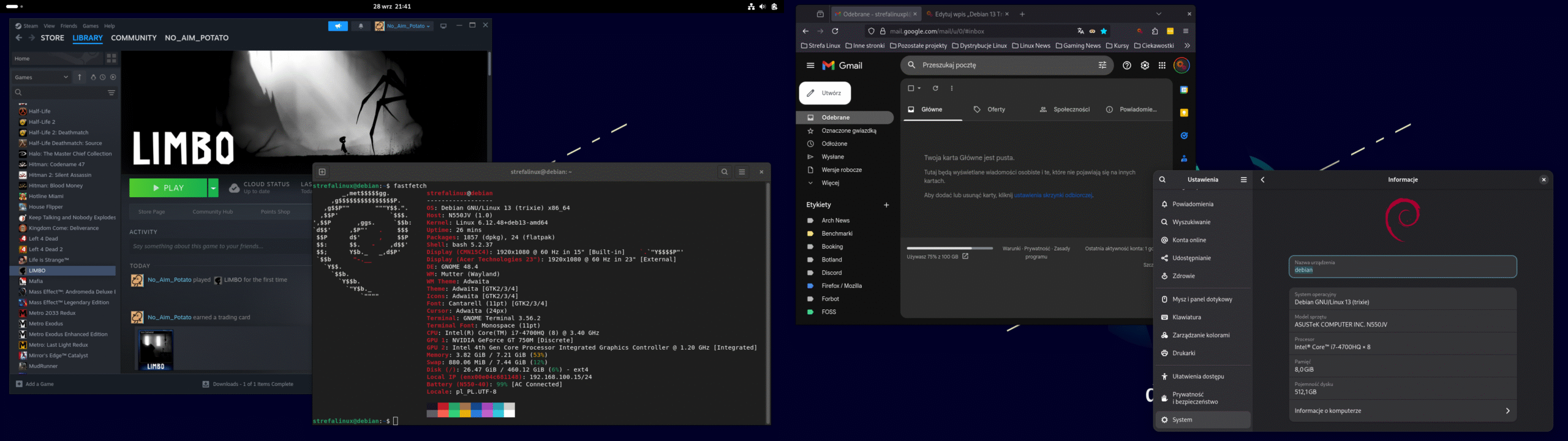Click Add a Game in Steam
This screenshot has width=1568, height=441.
(x=35, y=384)
